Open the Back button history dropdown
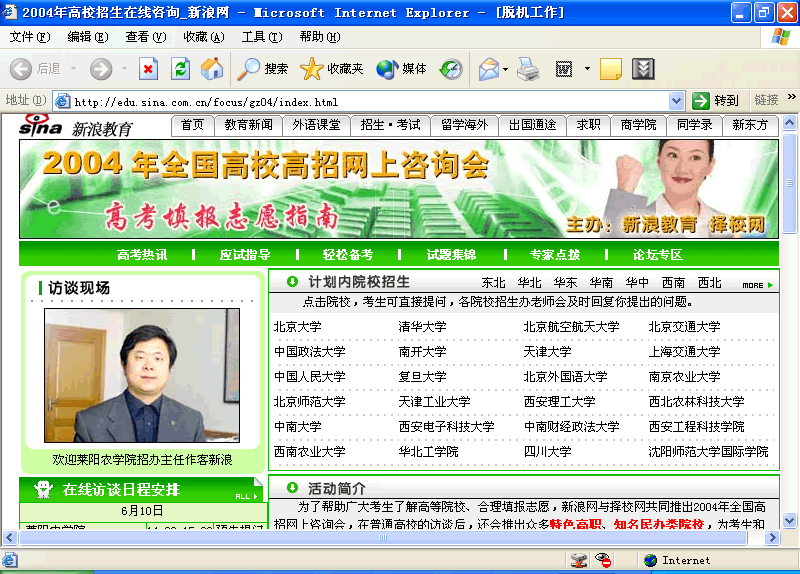 [73, 69]
